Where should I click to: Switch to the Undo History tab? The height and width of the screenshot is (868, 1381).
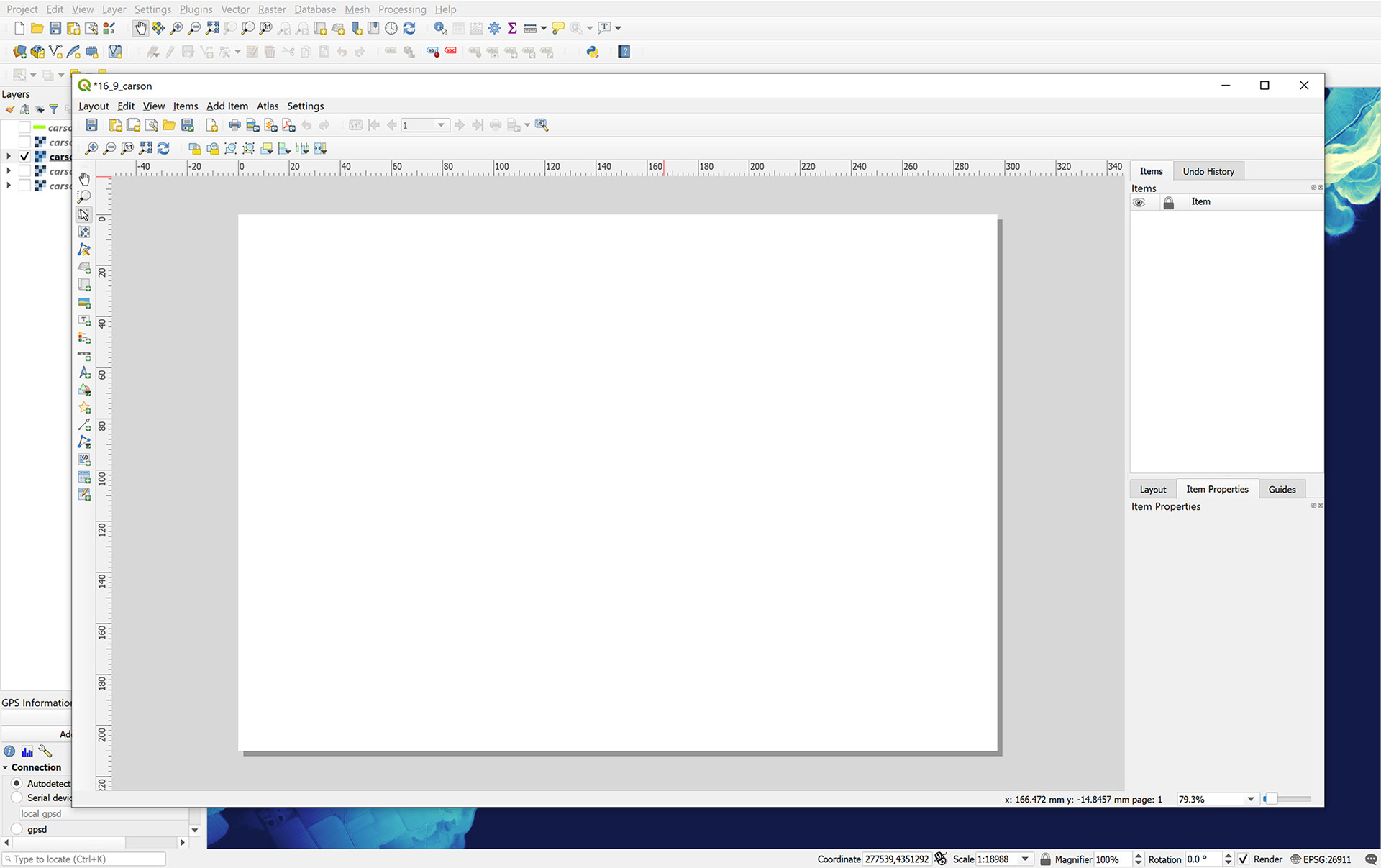[1208, 171]
